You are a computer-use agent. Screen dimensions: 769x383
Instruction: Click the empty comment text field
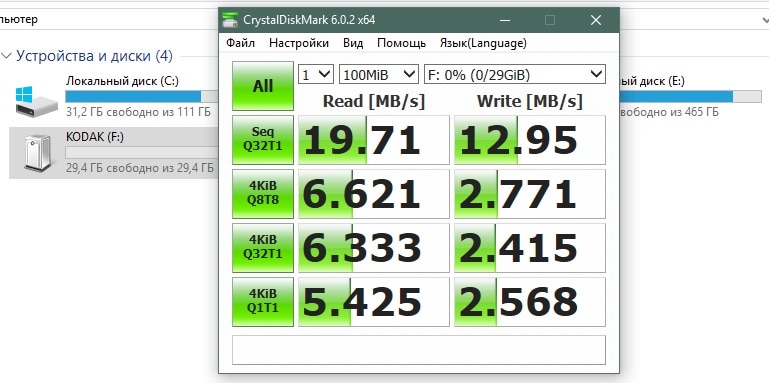pyautogui.click(x=419, y=350)
